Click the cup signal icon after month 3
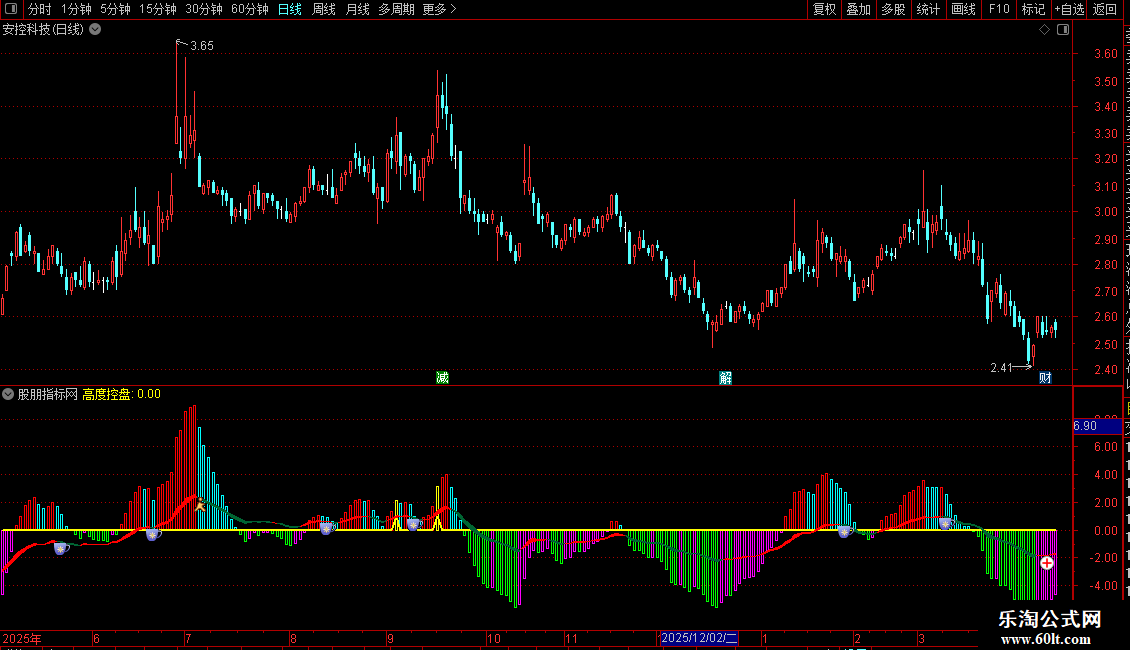This screenshot has width=1130, height=650. click(x=946, y=523)
